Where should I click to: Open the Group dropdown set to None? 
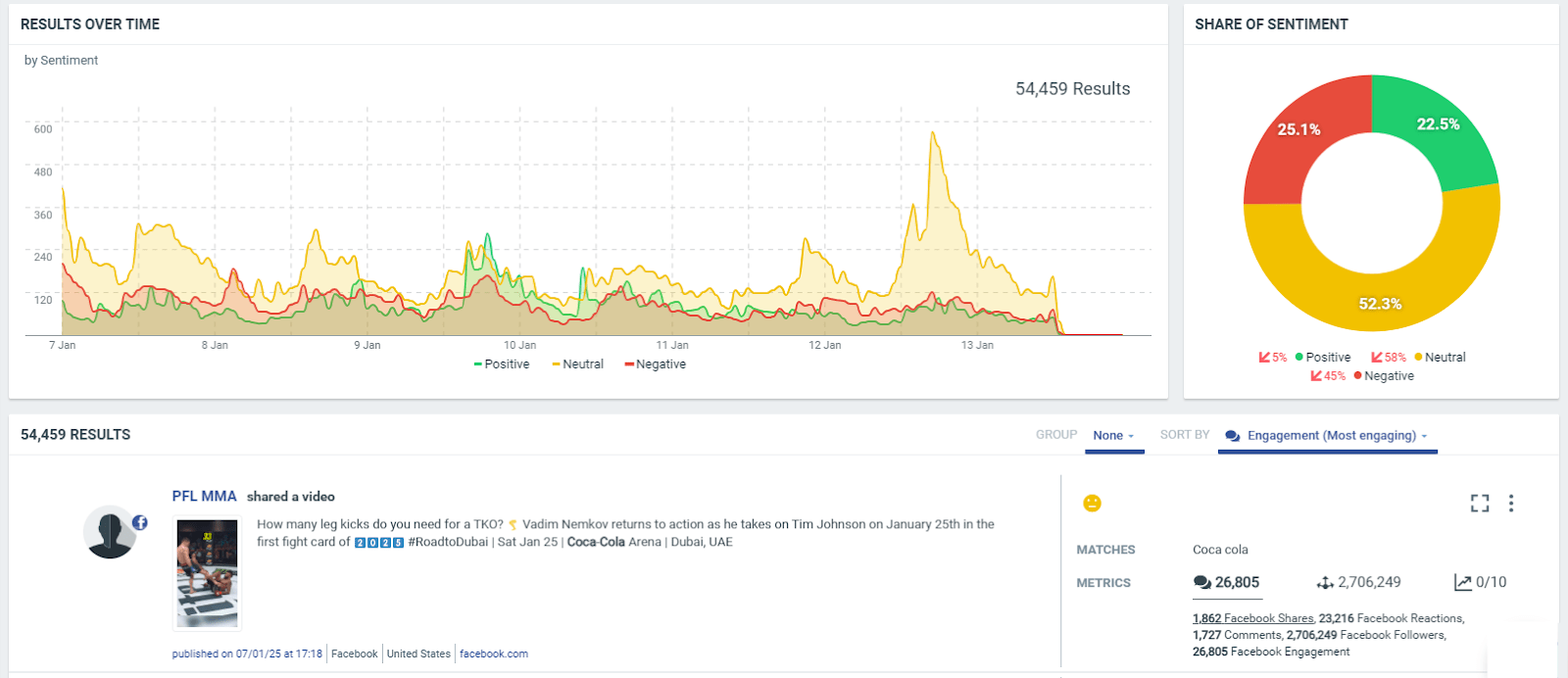1113,436
